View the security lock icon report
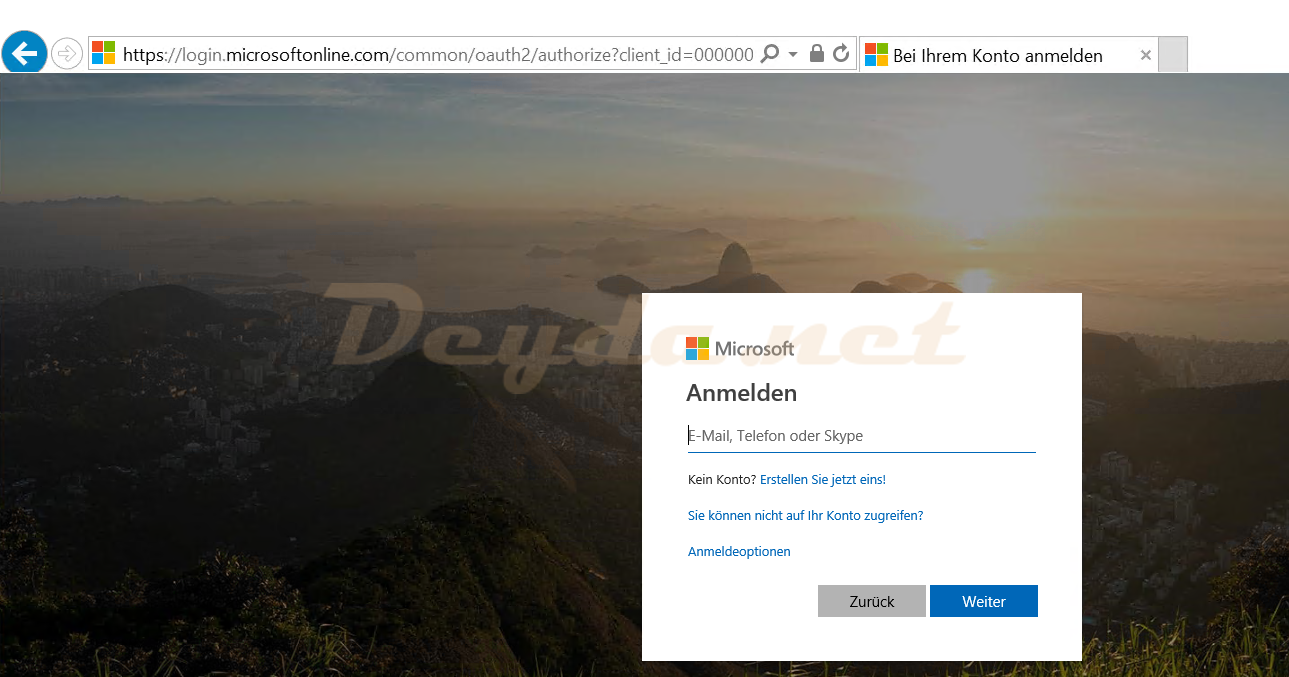This screenshot has height=677, width=1289. (817, 54)
